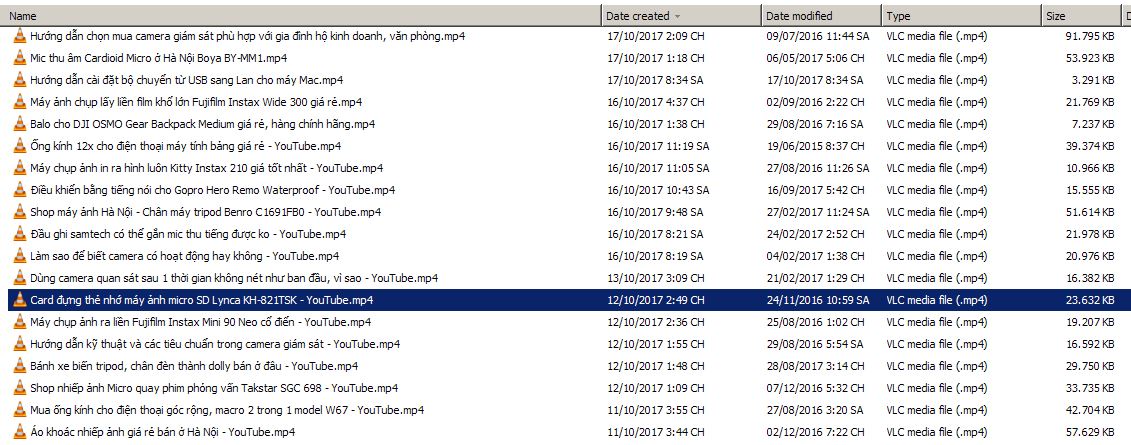Click VLC icon of Dùng camera quan sát file
Viewport: 1131px width, 445px height.
click(19, 278)
